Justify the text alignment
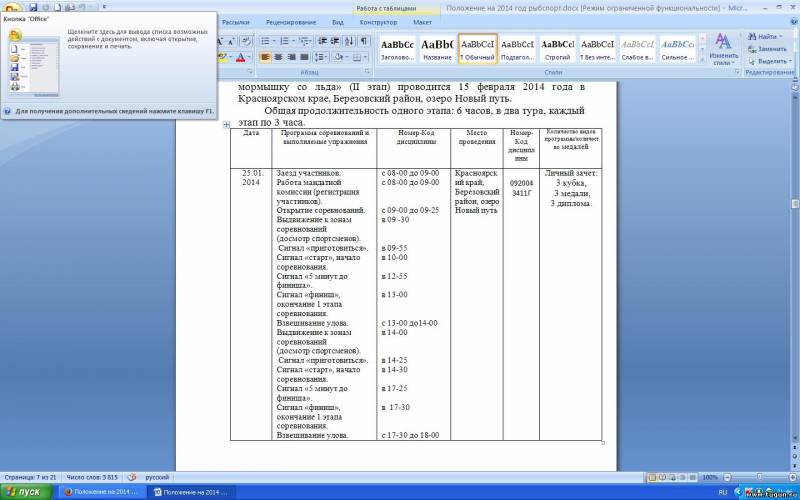Viewport: 800px width, 500px height. [305, 57]
